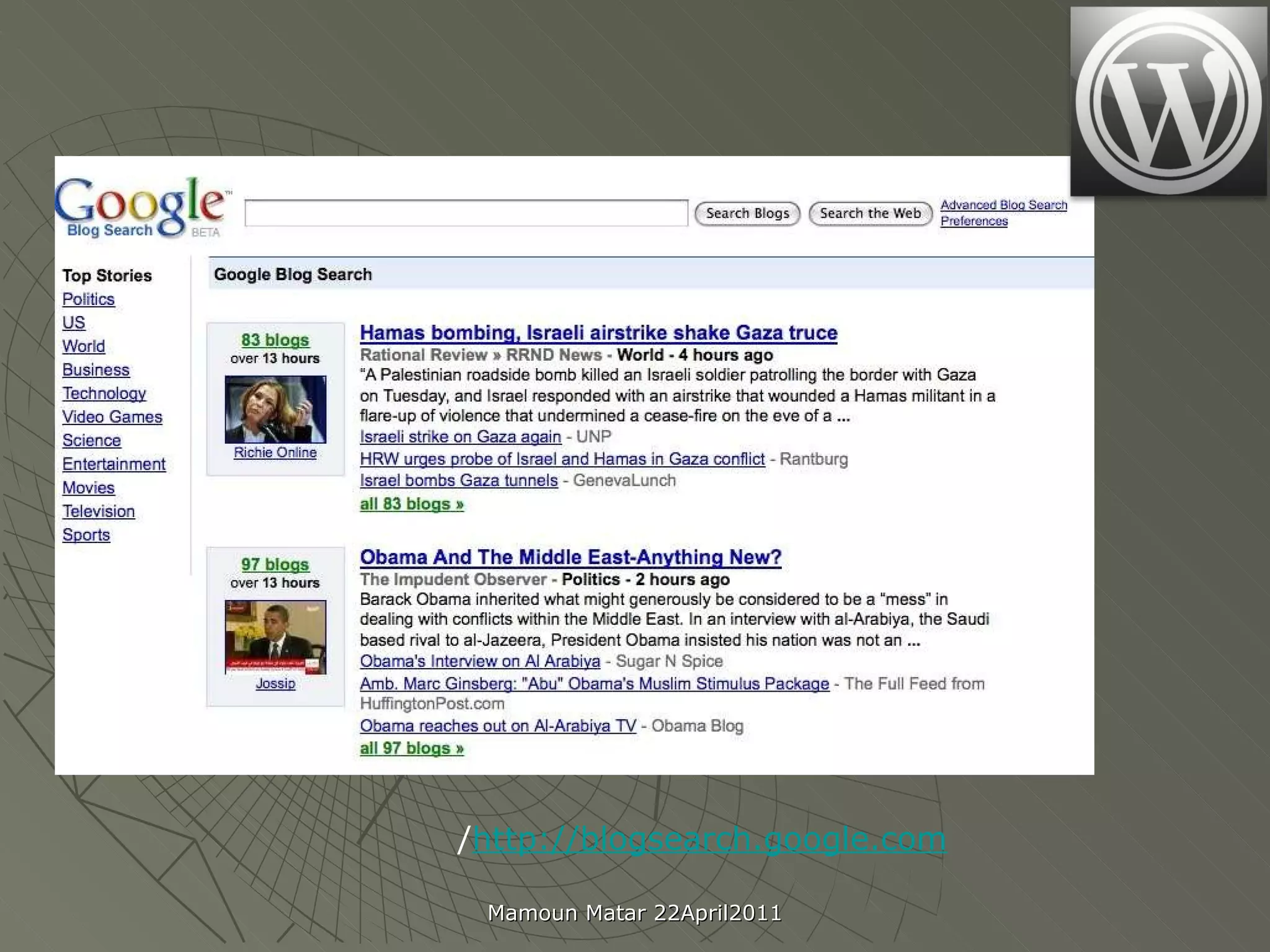Open the Movies category link
Image resolution: width=1270 pixels, height=952 pixels.
click(89, 488)
